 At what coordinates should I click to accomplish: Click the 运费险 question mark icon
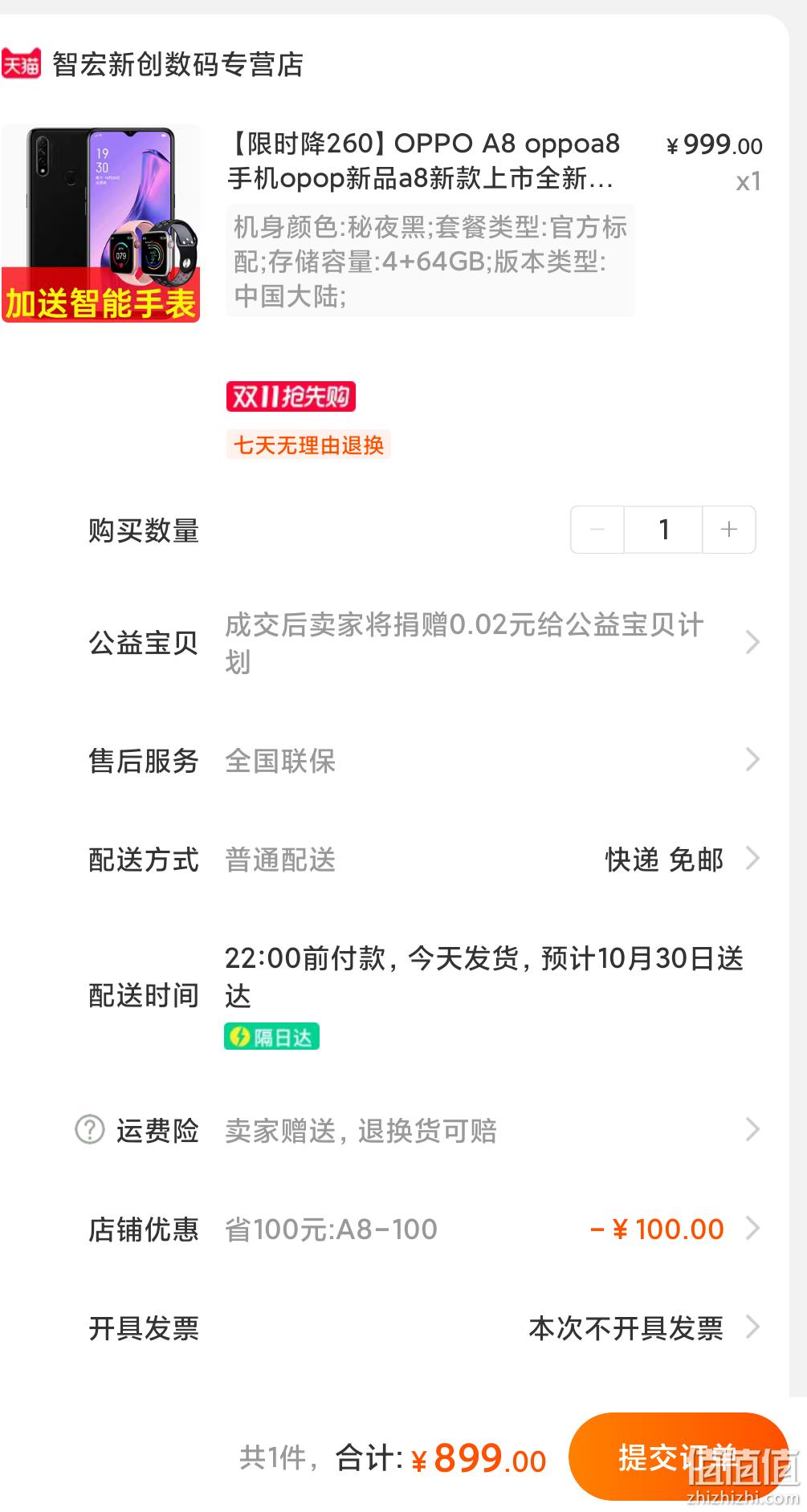pyautogui.click(x=90, y=1130)
